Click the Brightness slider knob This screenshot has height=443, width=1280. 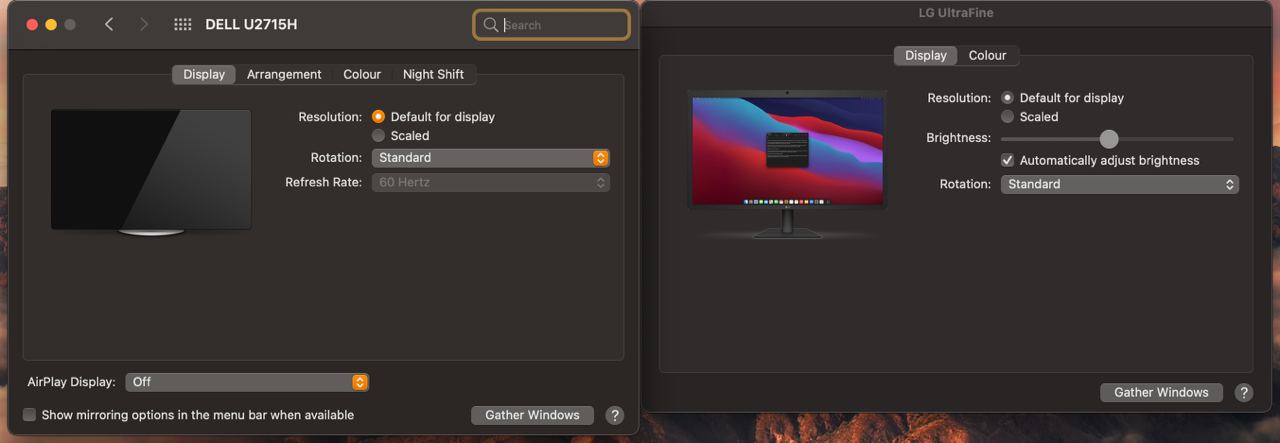(x=1108, y=139)
